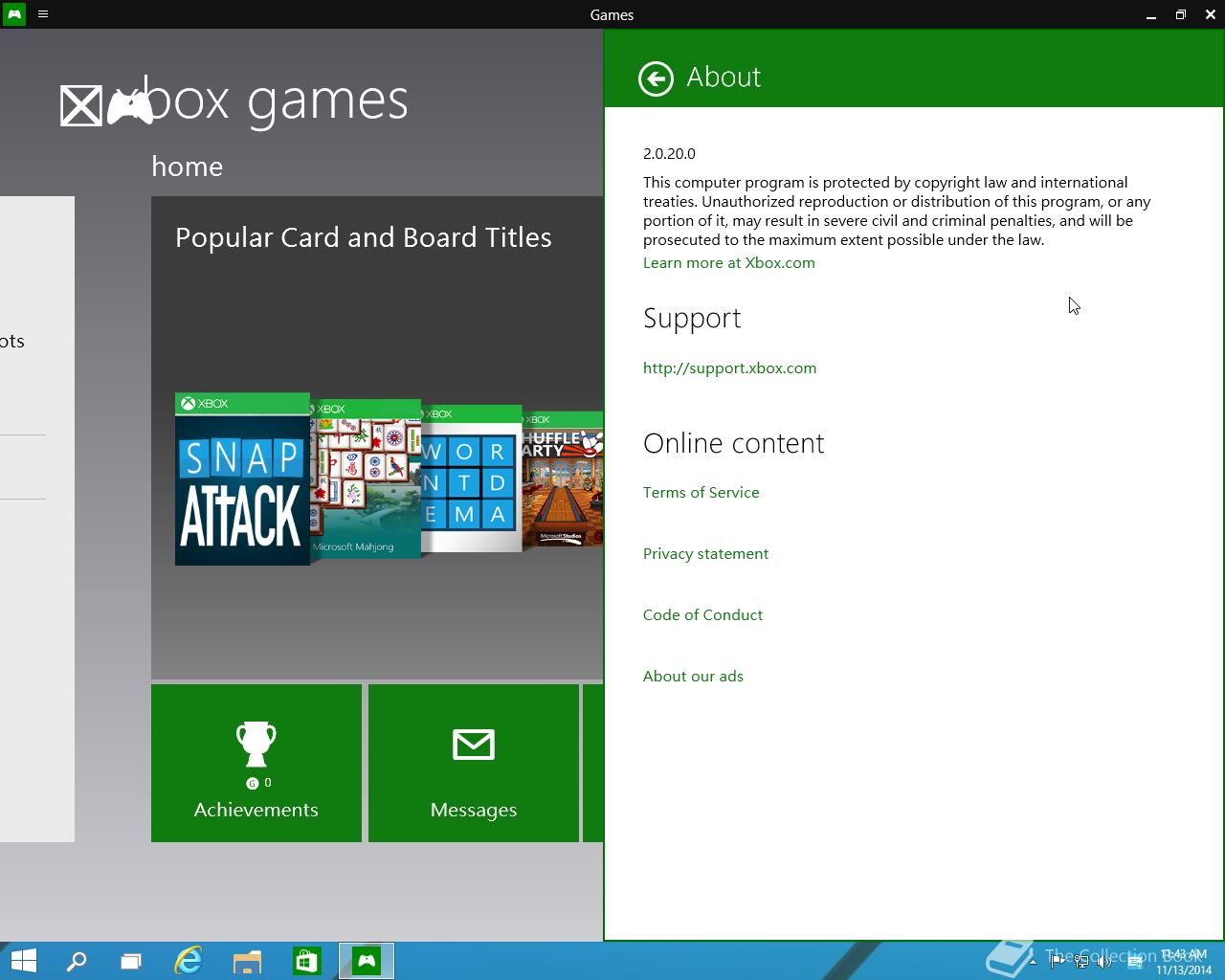Follow the Learn more at Xbox.com link
The width and height of the screenshot is (1225, 980).
click(x=729, y=263)
